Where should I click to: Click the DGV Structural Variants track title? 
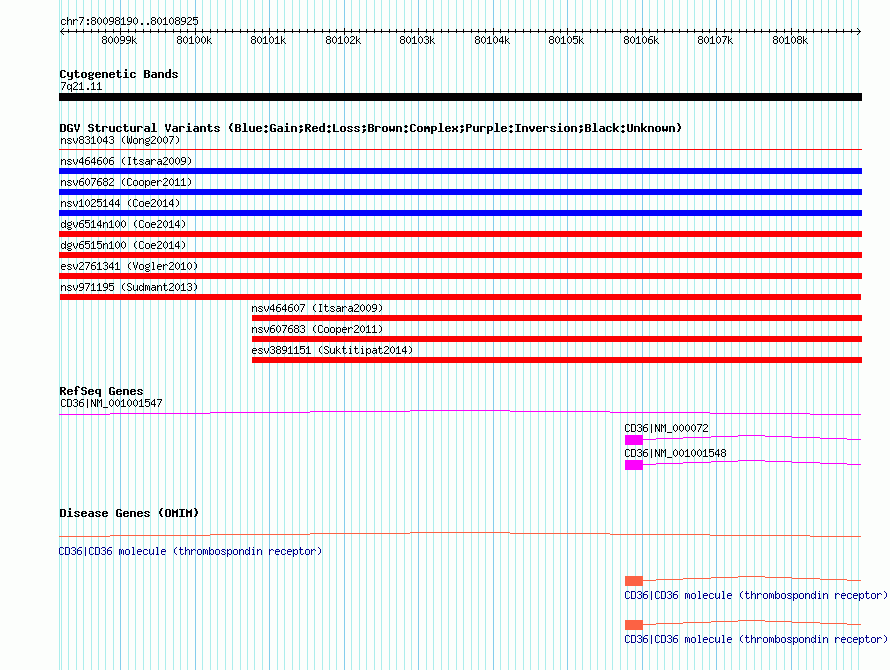370,128
